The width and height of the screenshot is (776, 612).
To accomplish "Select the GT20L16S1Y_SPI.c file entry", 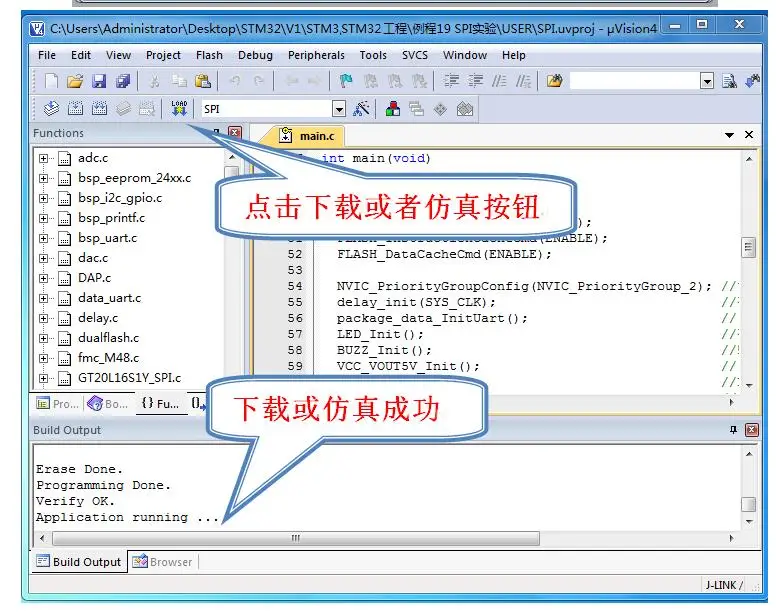I will 130,378.
